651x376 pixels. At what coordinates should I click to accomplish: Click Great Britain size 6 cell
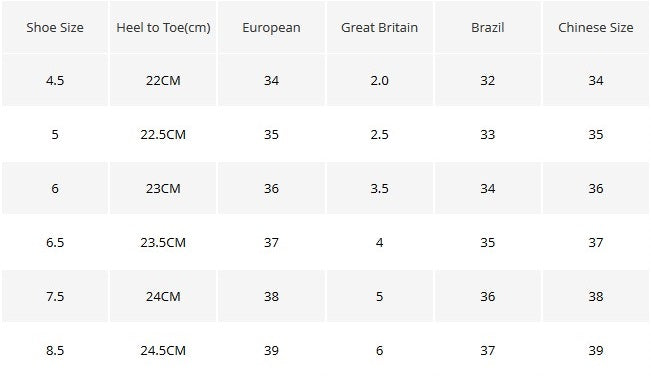pos(379,350)
